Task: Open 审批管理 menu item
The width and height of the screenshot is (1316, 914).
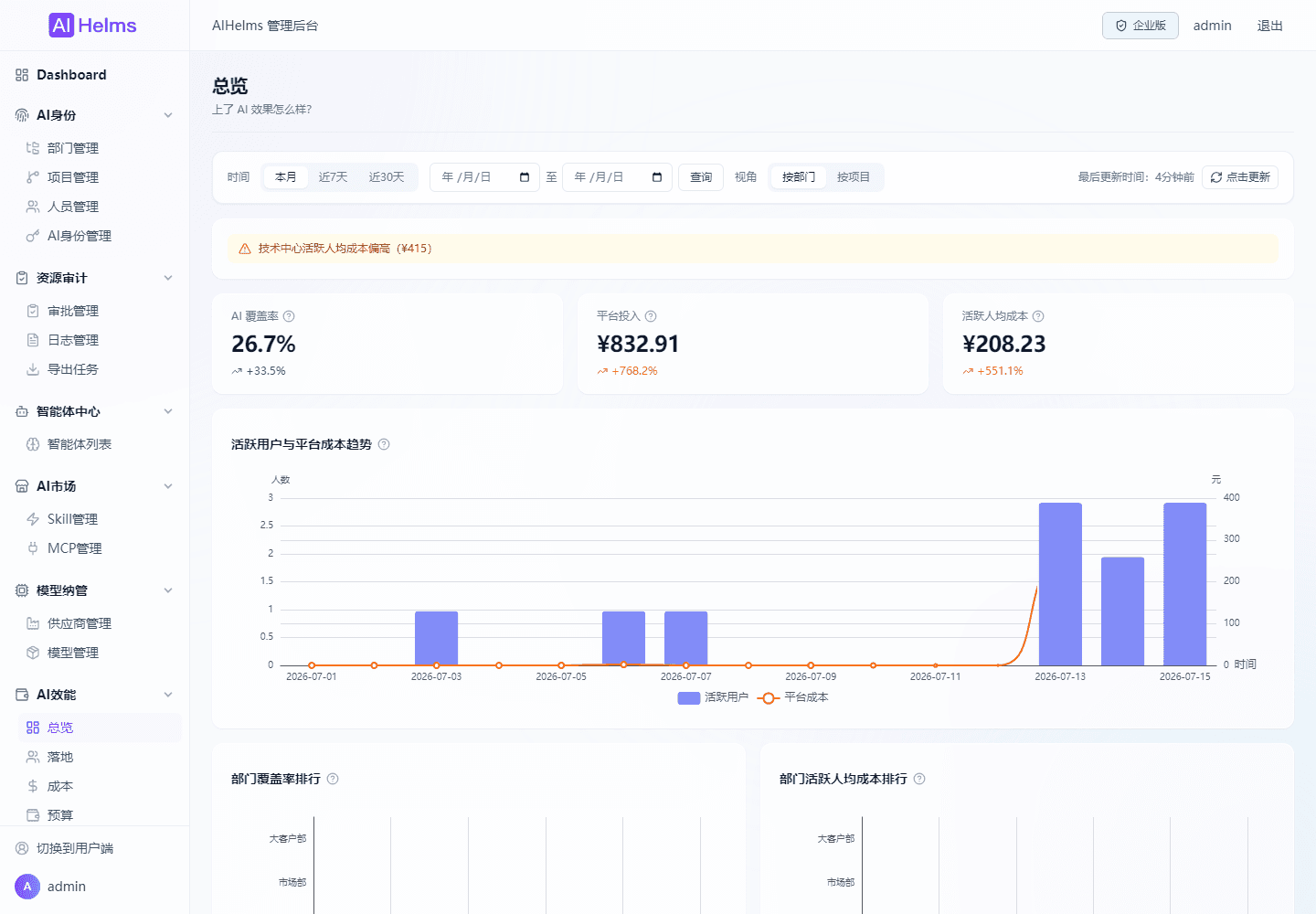Action: (100, 311)
